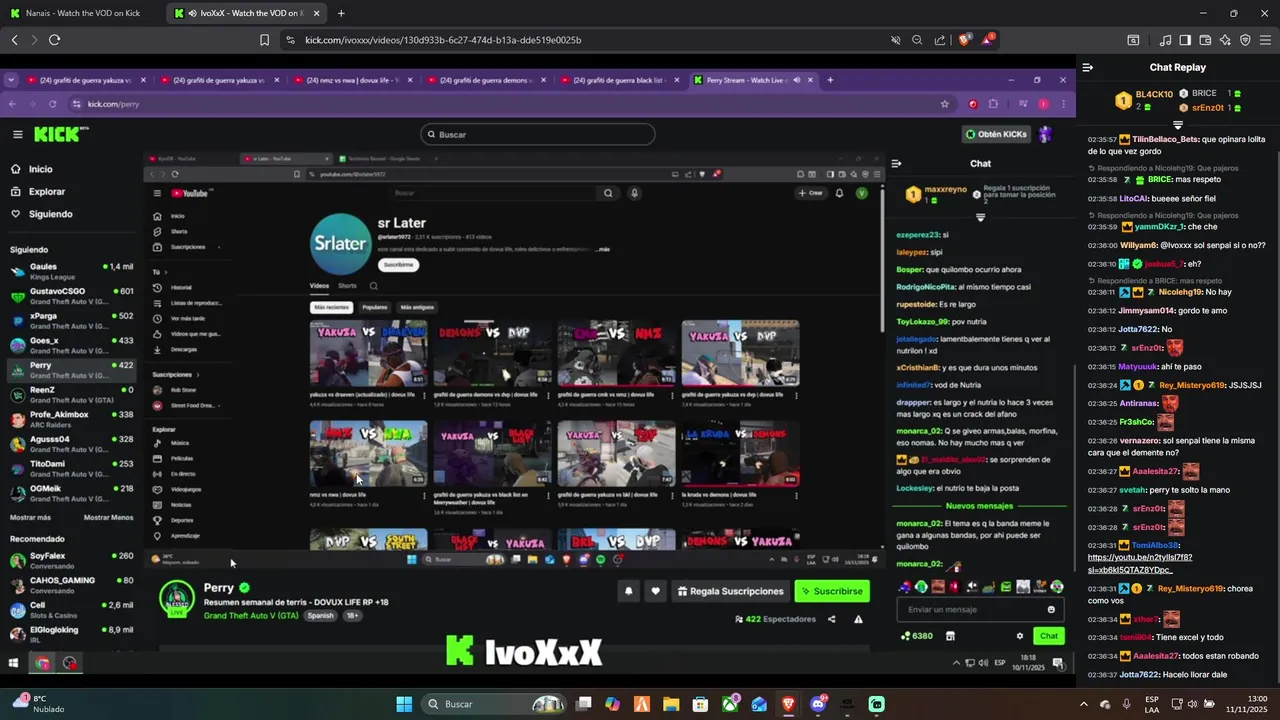The image size is (1280, 720).
Task: Open the Brave Wallet icon
Action: [x=1205, y=40]
